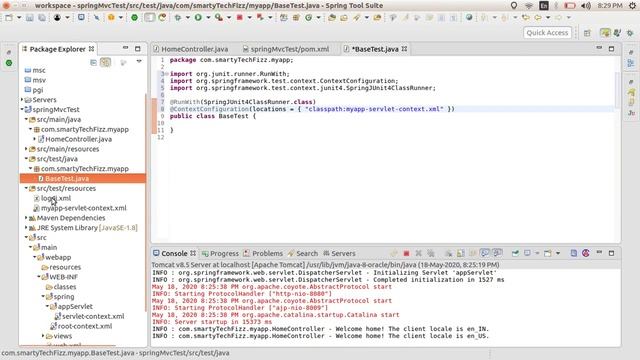Click Collapse All icon in Package Explorer

(x=93, y=62)
